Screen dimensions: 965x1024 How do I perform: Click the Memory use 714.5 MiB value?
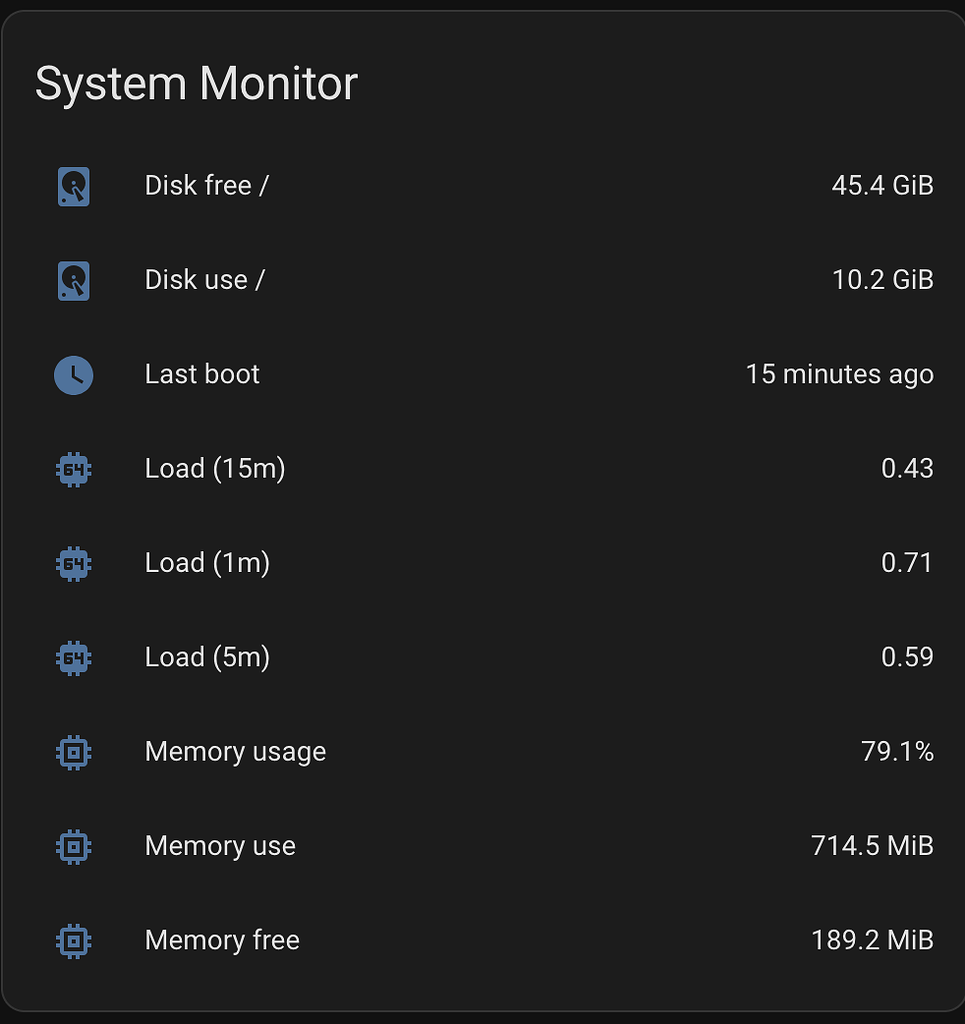(872, 846)
